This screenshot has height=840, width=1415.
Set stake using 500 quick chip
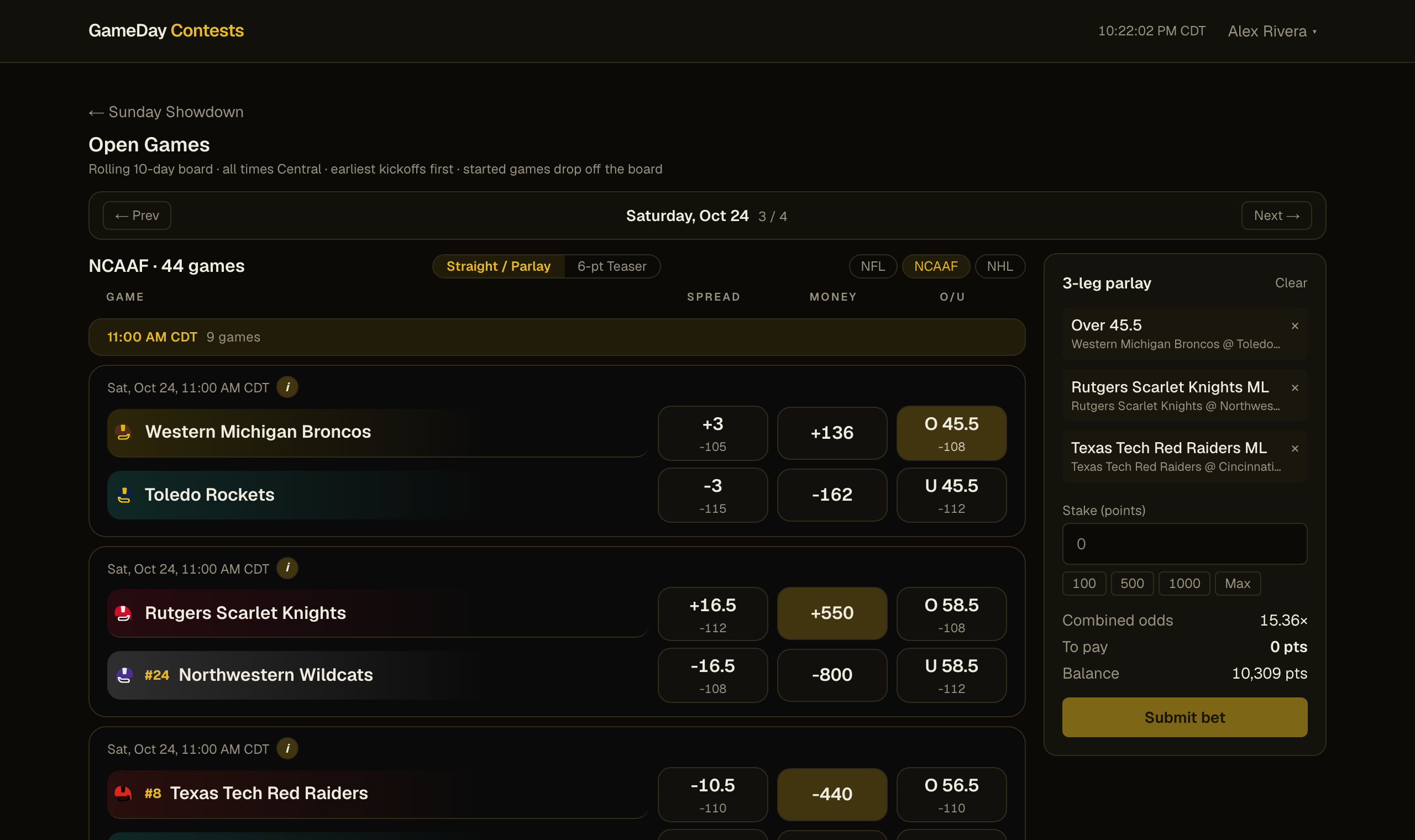pos(1131,583)
